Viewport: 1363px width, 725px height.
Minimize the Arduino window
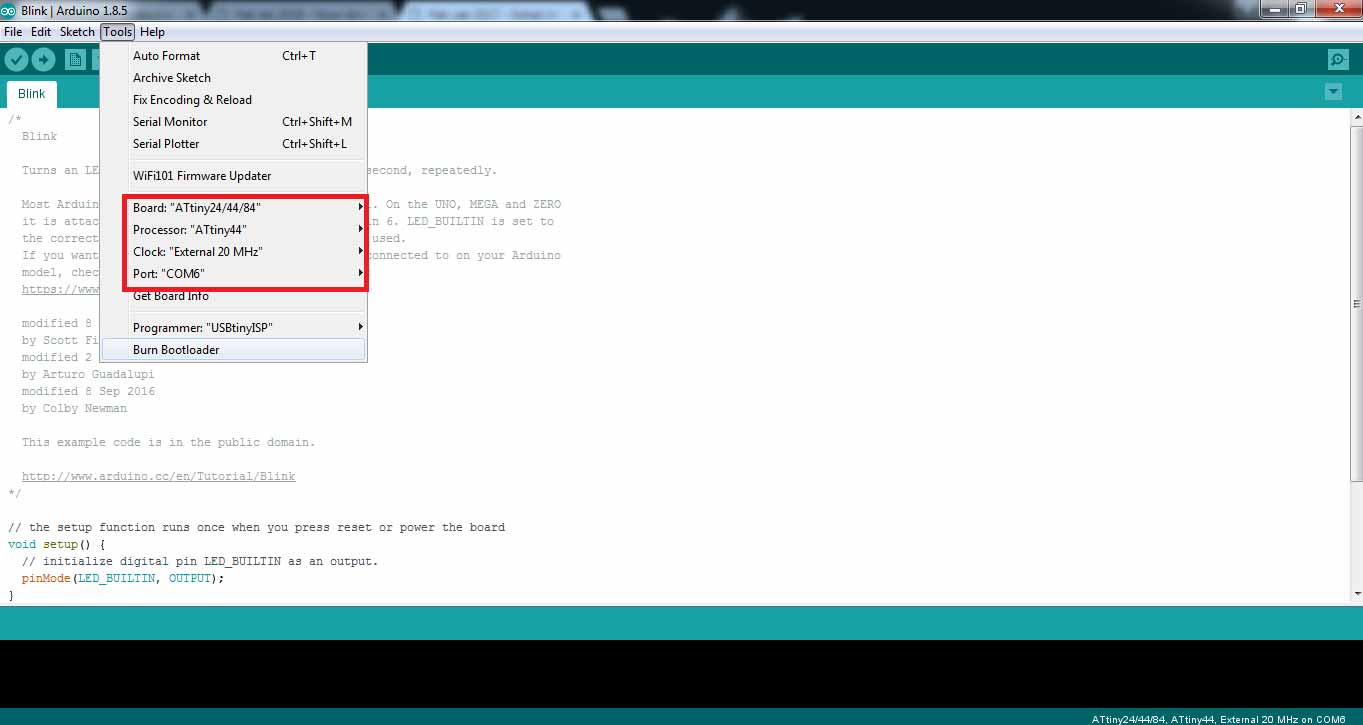coord(1274,8)
